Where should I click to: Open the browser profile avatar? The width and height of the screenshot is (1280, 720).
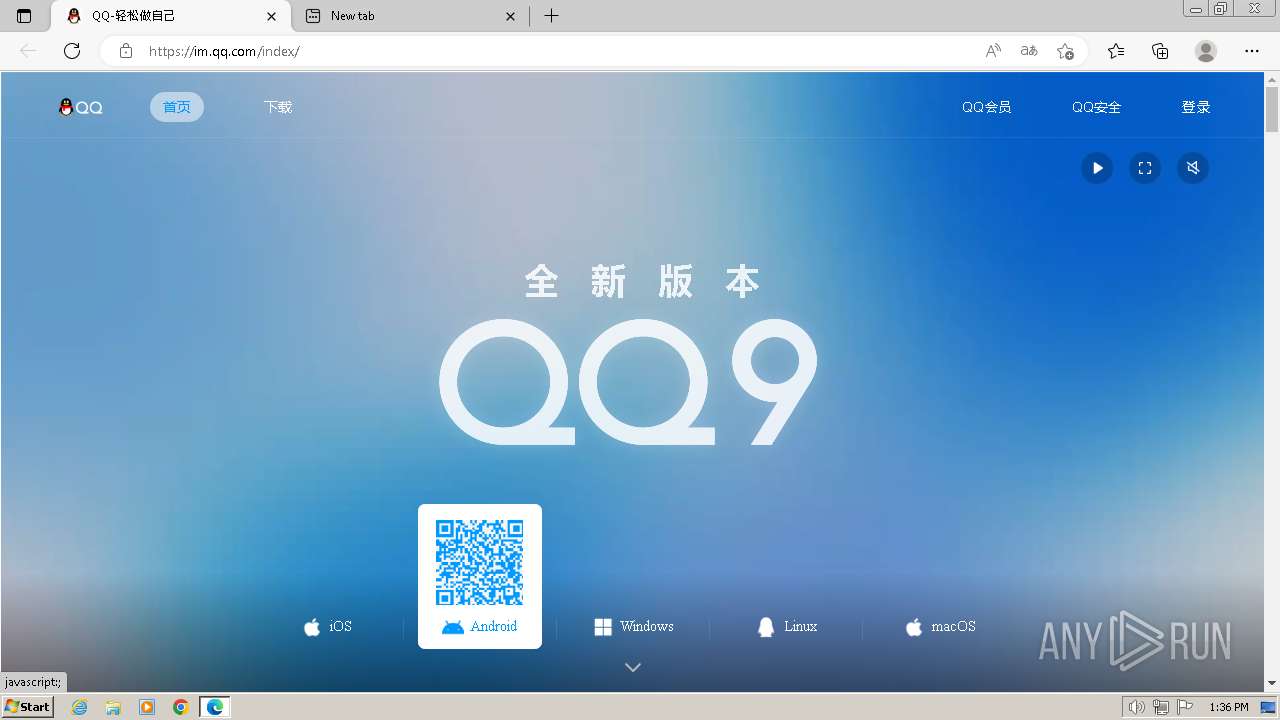[x=1206, y=51]
